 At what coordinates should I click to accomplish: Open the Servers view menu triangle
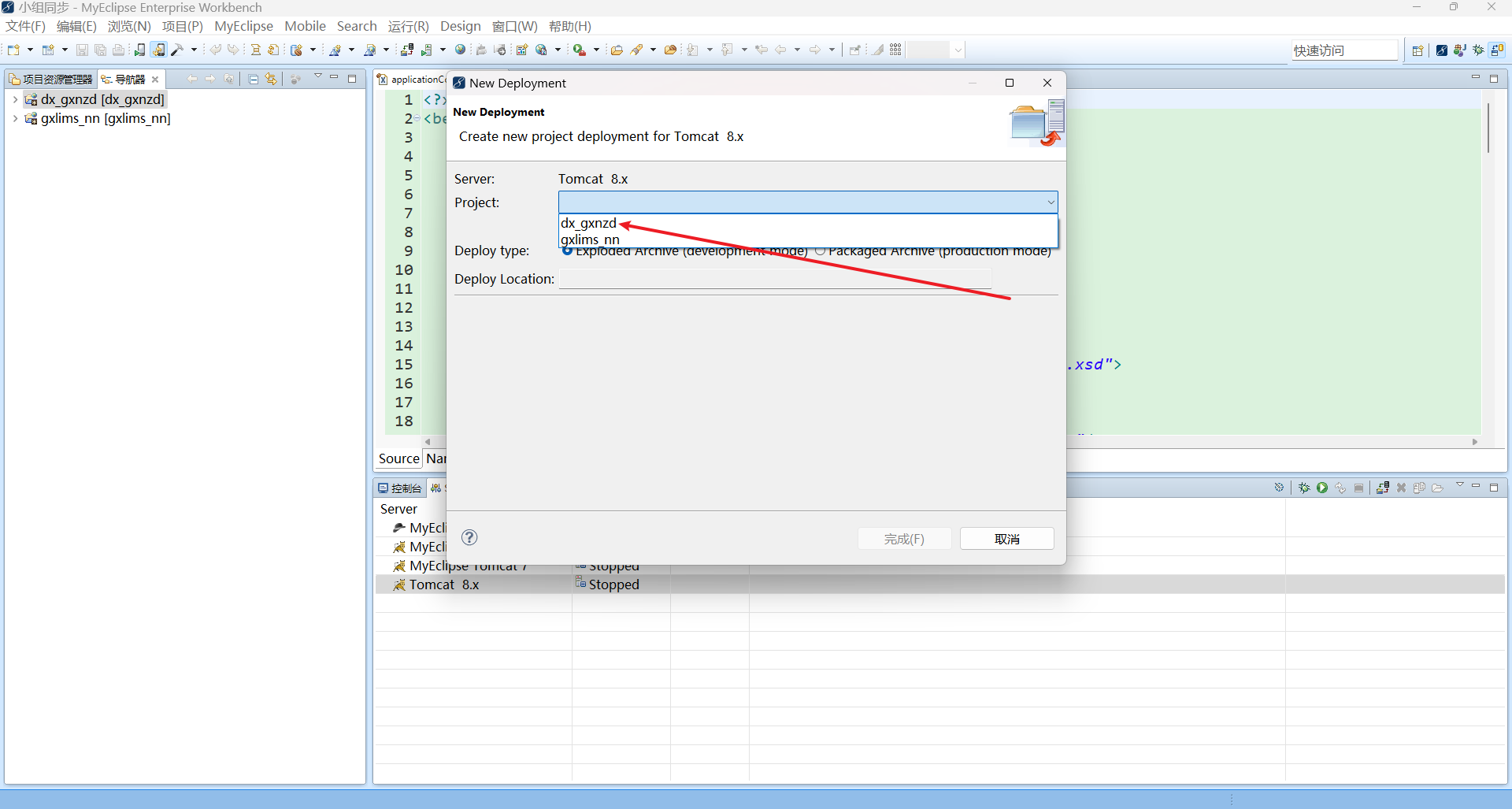coord(1459,486)
